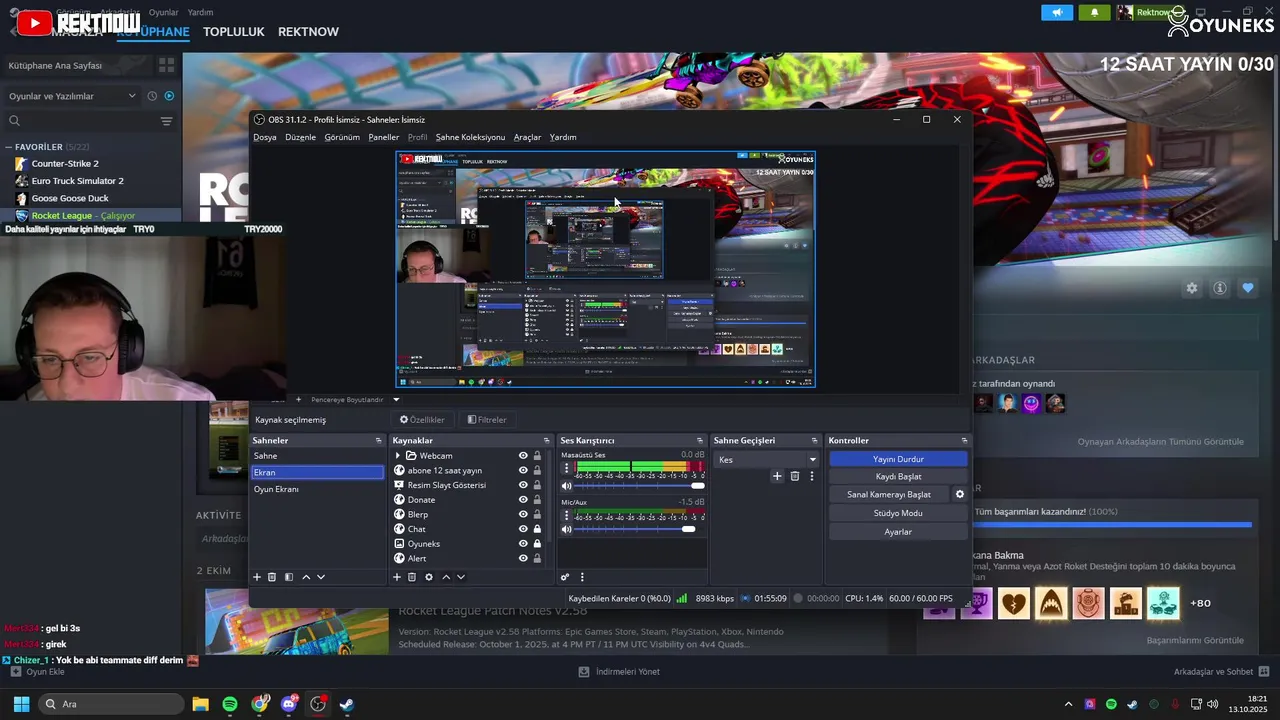Open Dosya menu in OBS
Screen dimensions: 1280x720
pos(265,137)
